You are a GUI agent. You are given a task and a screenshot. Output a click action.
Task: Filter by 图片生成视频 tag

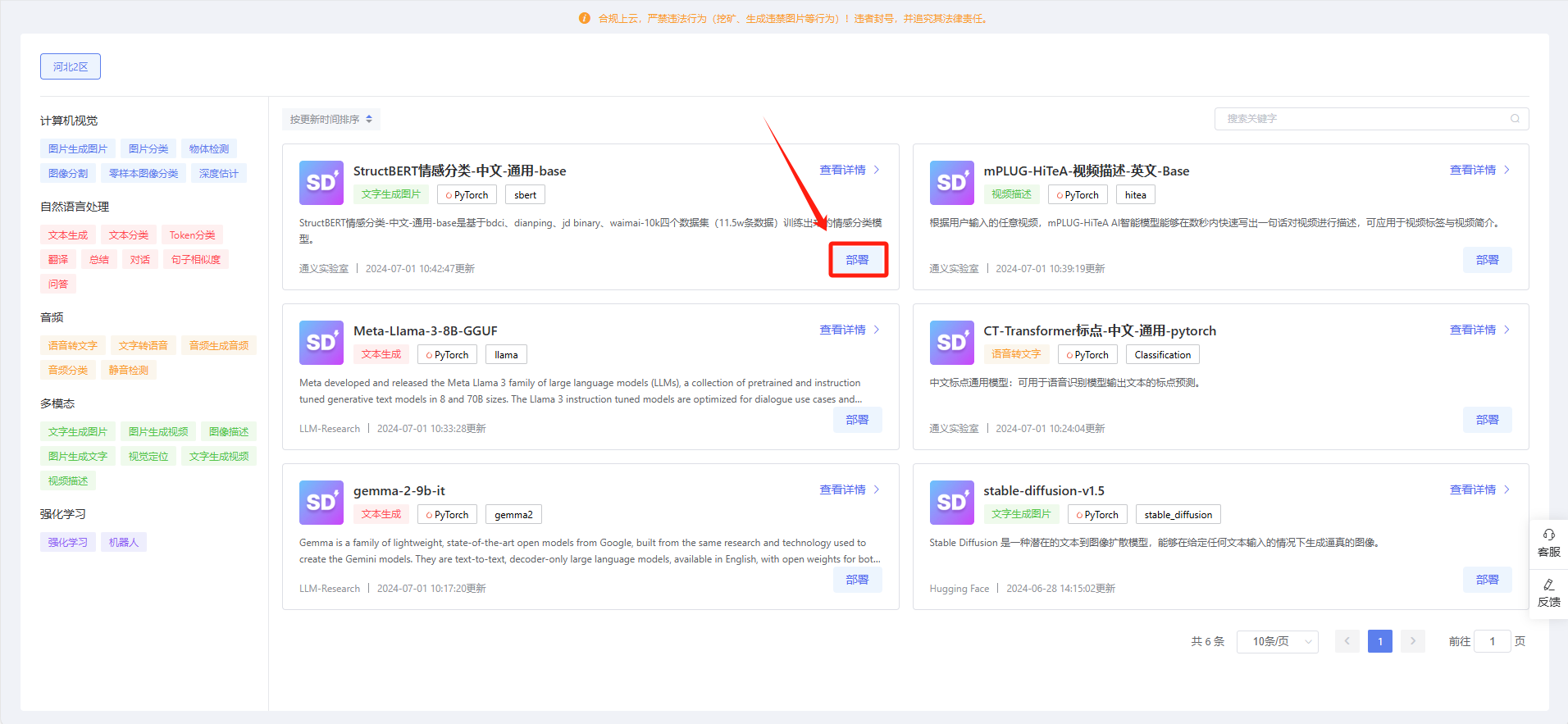coord(158,432)
